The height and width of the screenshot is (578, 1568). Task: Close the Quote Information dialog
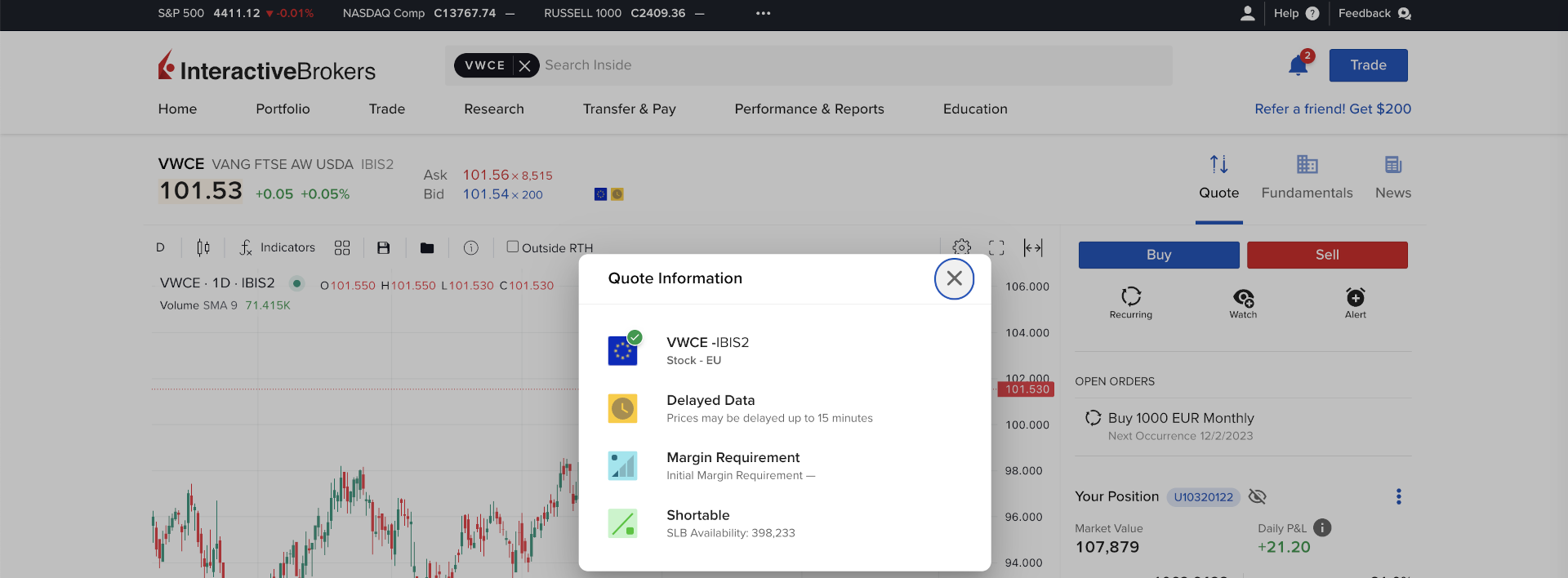tap(954, 278)
